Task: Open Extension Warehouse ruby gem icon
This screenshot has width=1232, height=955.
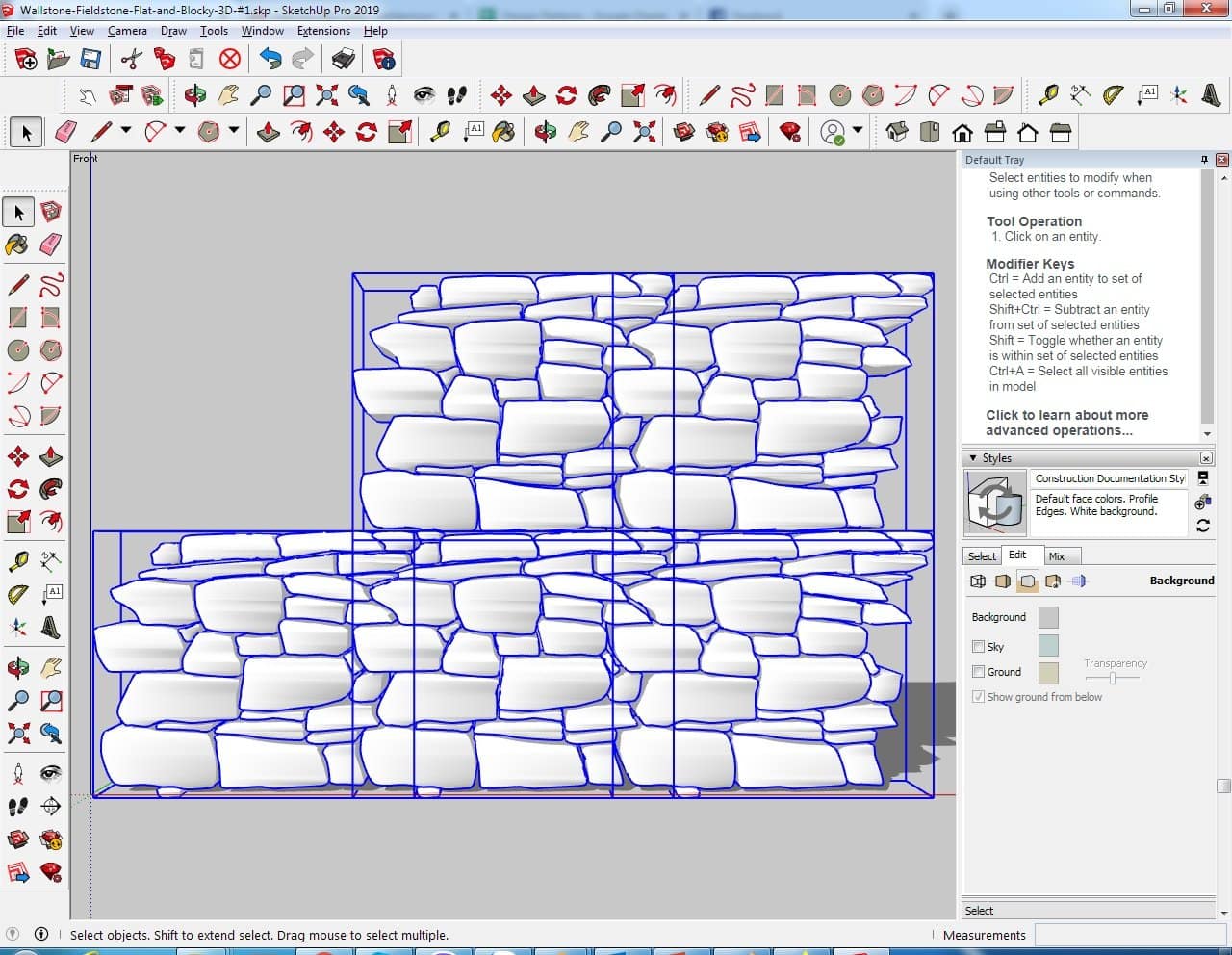Action: coord(790,132)
